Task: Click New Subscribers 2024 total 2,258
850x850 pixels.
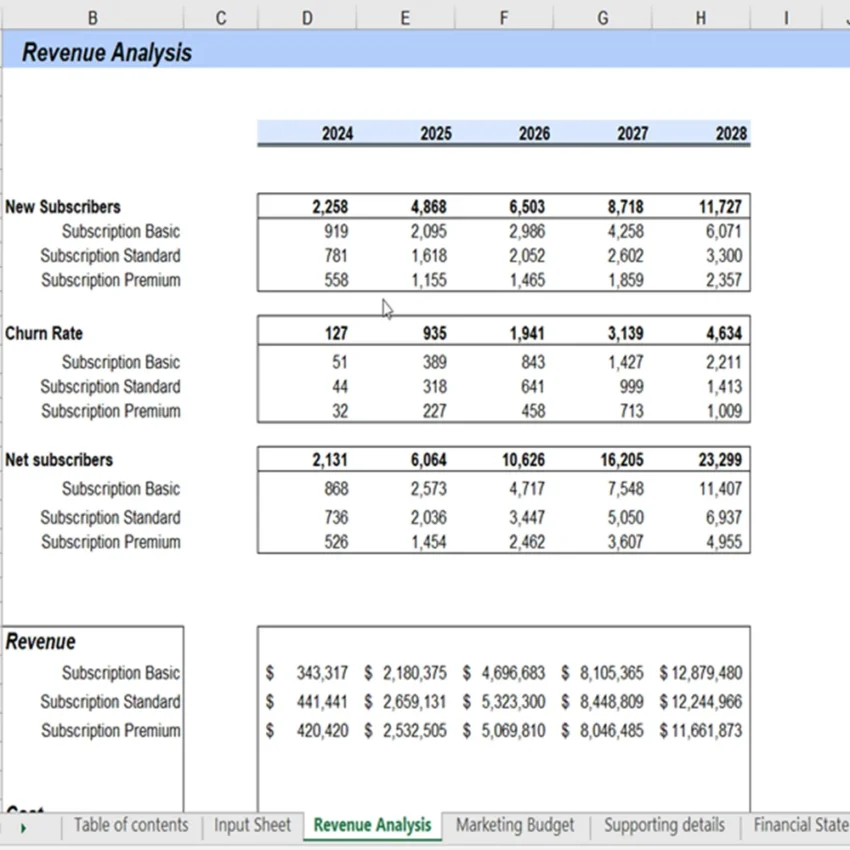Action: coord(330,207)
